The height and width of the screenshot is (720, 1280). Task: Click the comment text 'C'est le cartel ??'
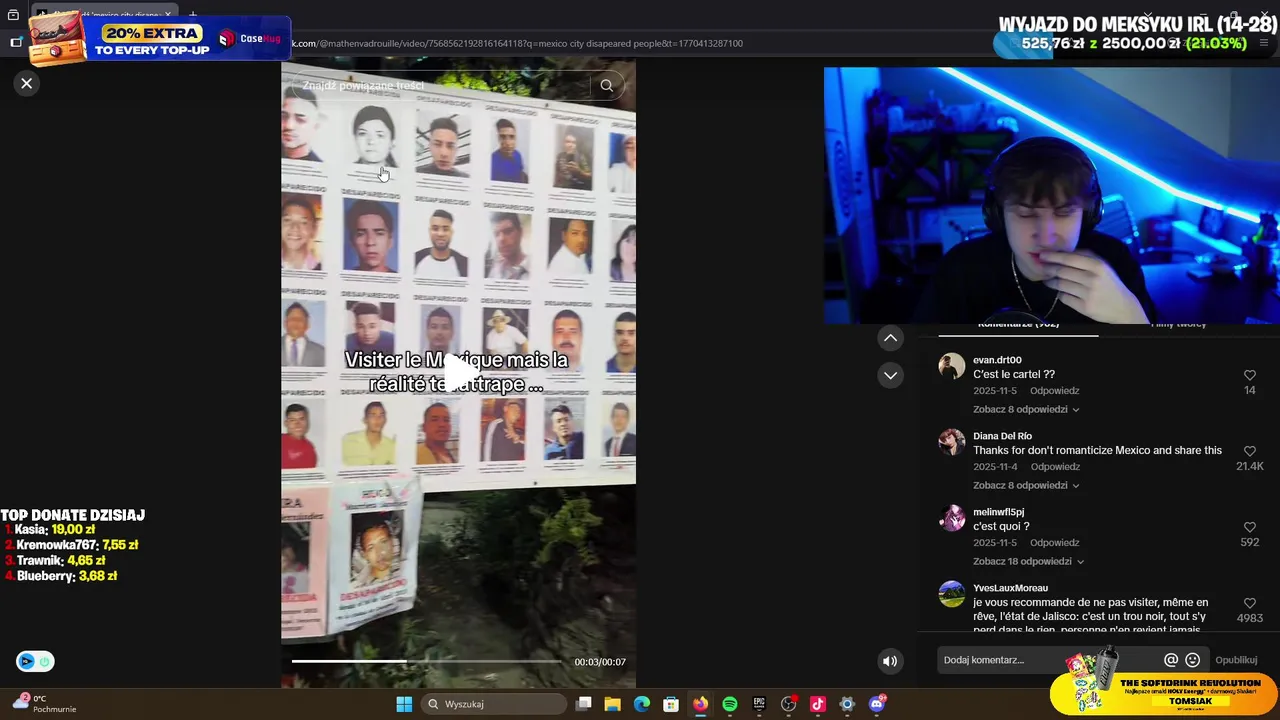1014,374
